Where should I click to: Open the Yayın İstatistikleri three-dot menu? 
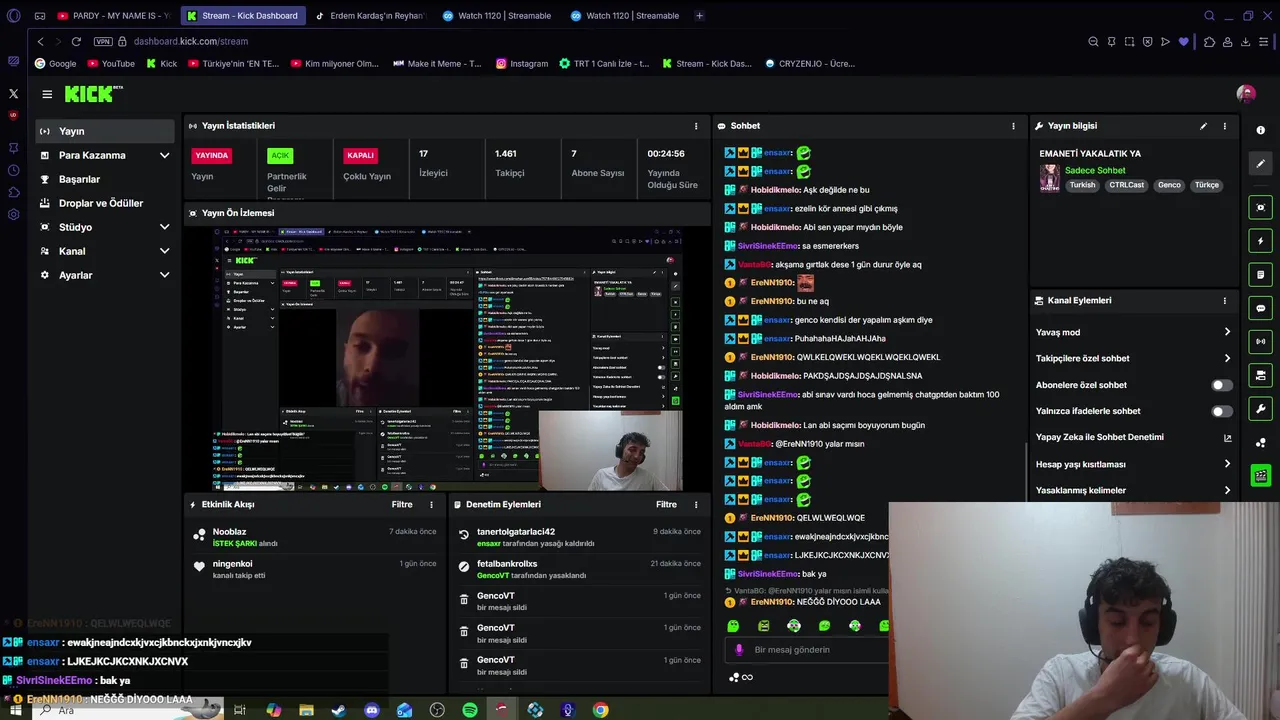[x=696, y=126]
